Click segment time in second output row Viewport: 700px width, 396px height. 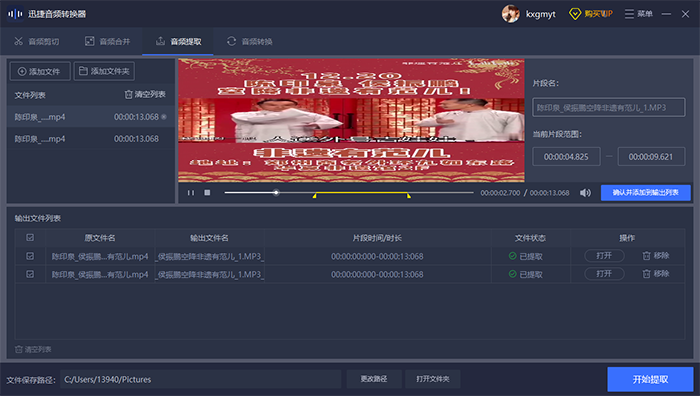click(x=377, y=274)
